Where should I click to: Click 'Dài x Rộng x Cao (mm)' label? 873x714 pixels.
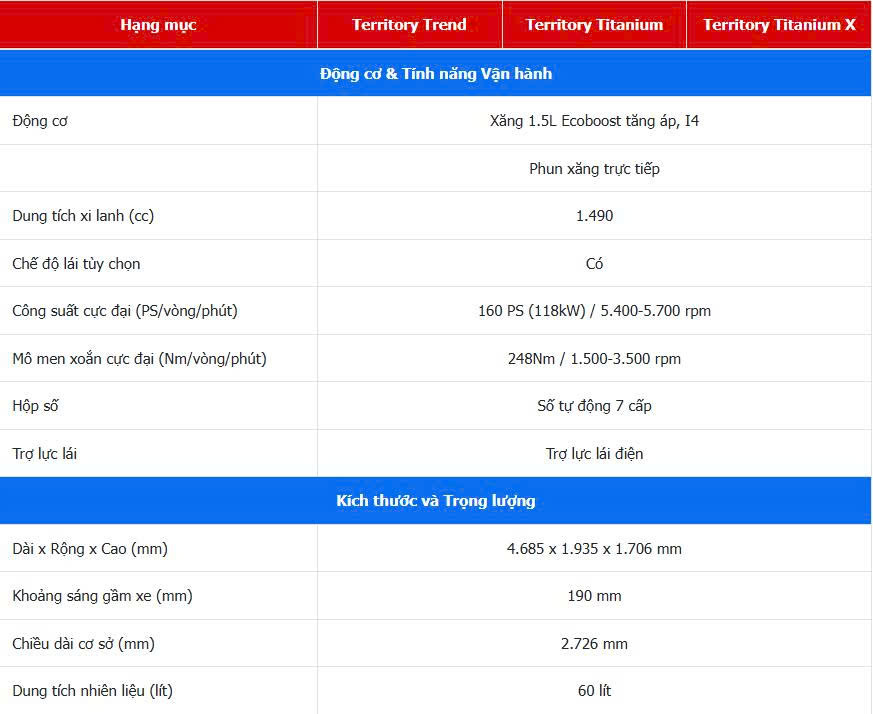[x=90, y=549]
